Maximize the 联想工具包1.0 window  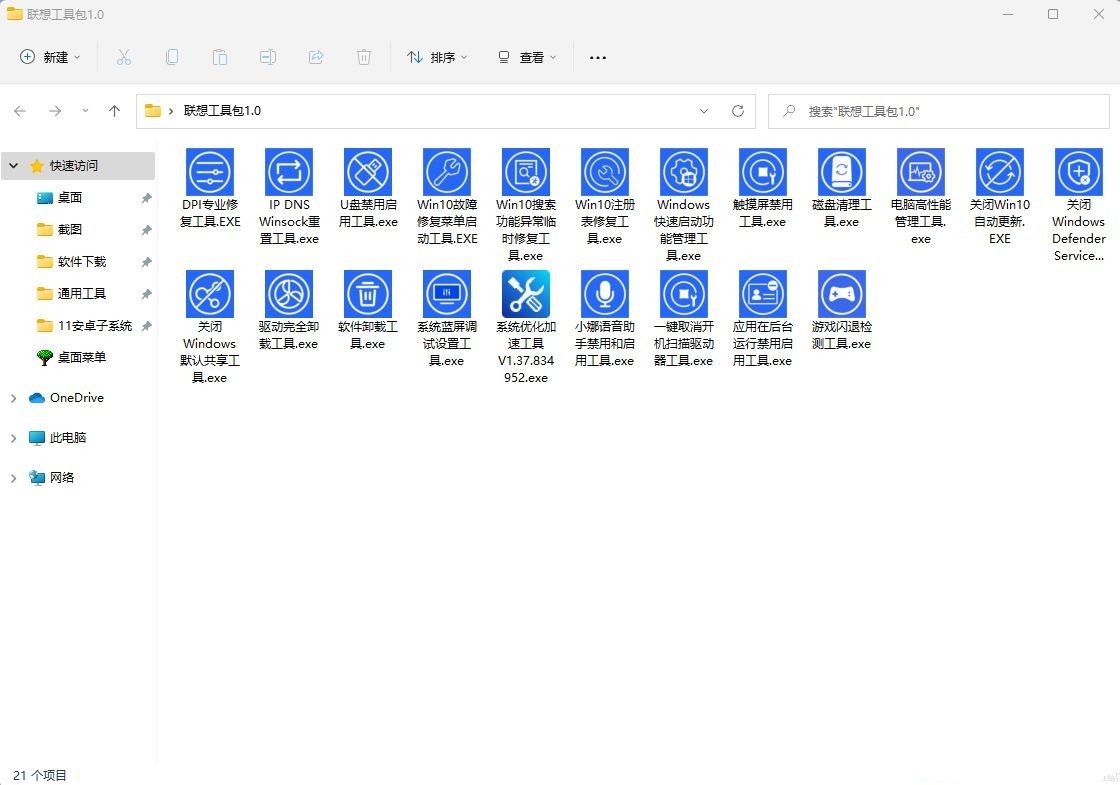(1053, 14)
